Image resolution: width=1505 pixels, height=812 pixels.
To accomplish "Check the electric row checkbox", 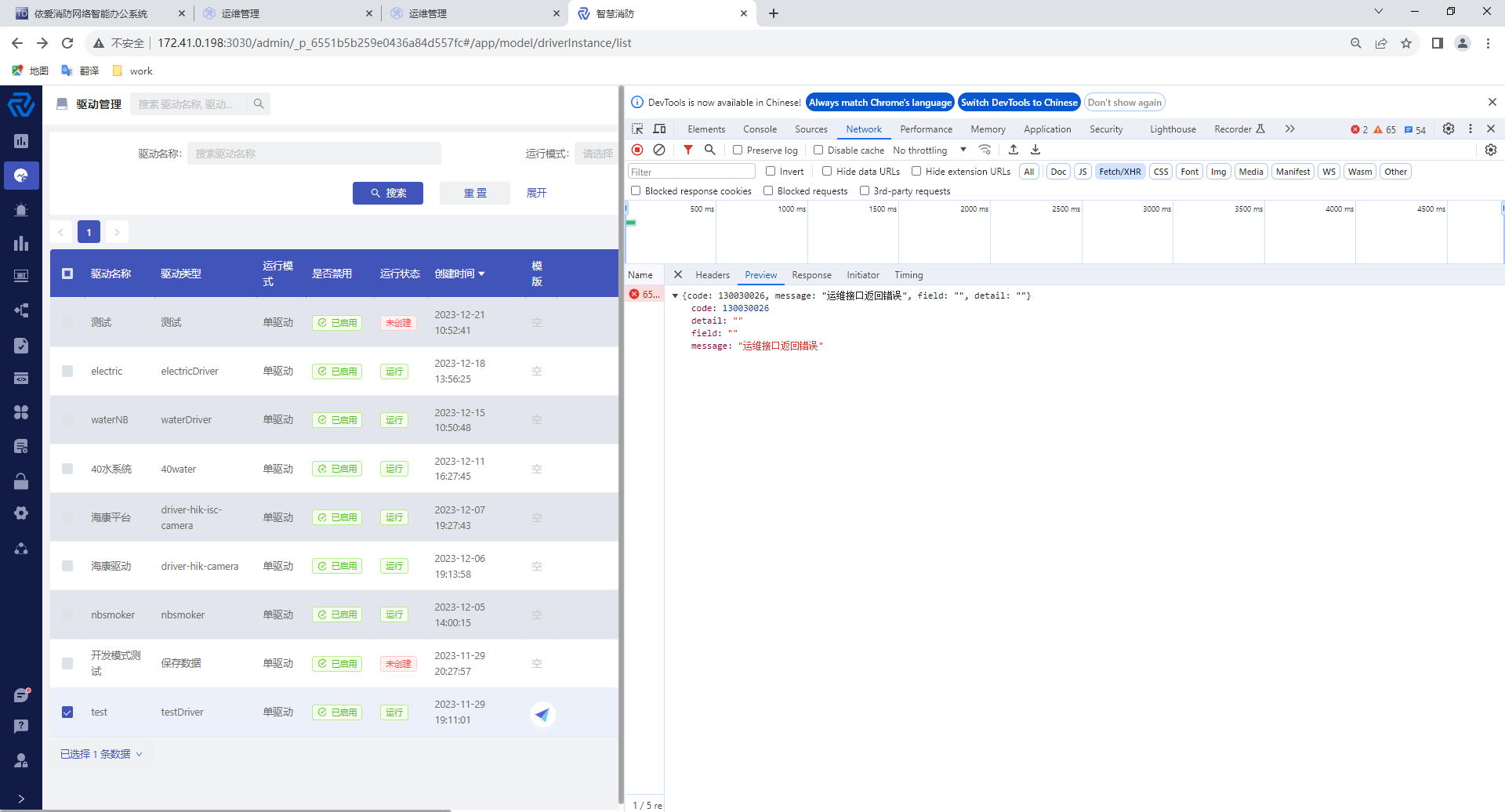I will pyautogui.click(x=67, y=371).
